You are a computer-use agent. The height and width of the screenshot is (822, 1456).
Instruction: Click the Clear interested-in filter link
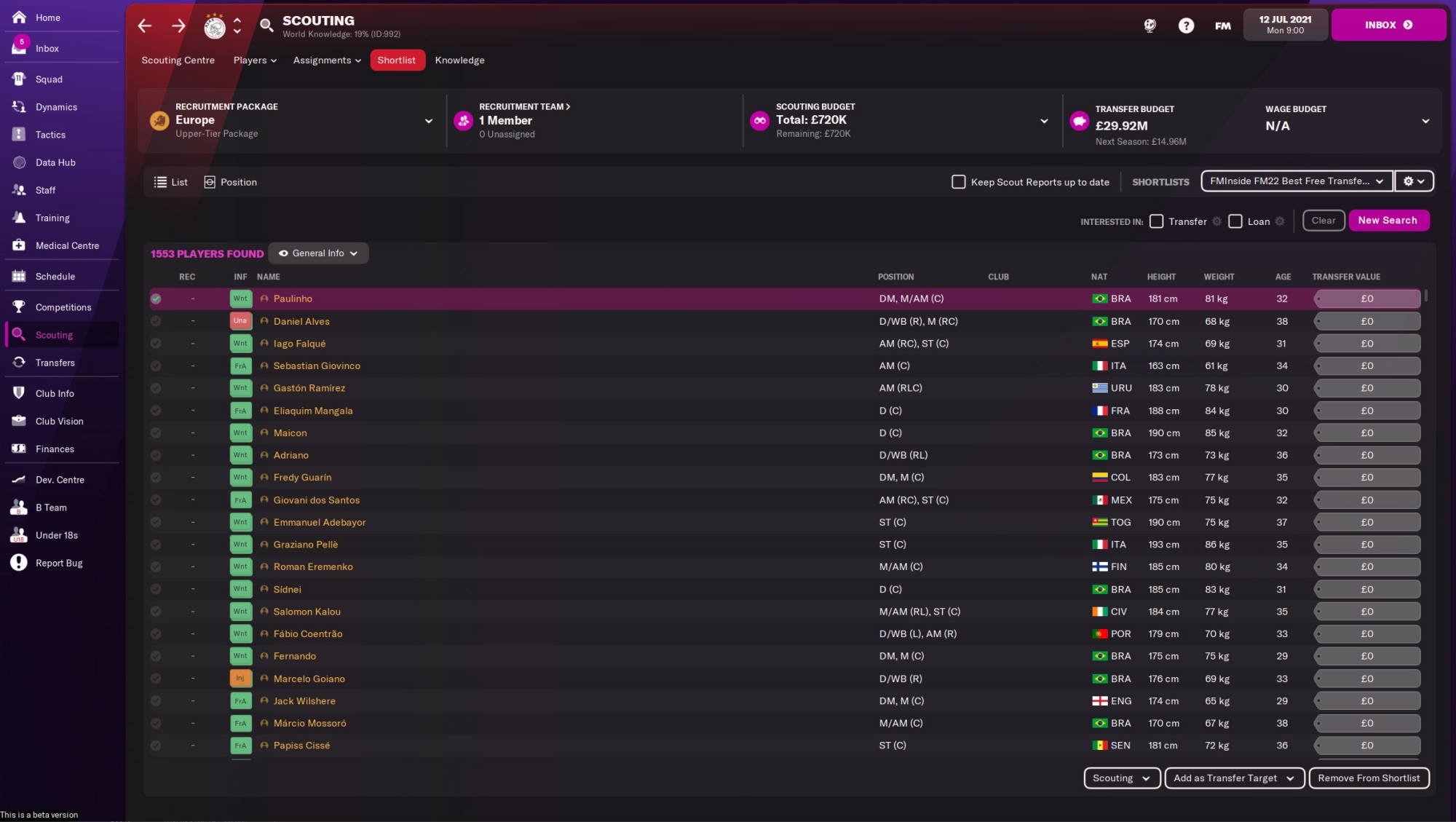pyautogui.click(x=1322, y=221)
